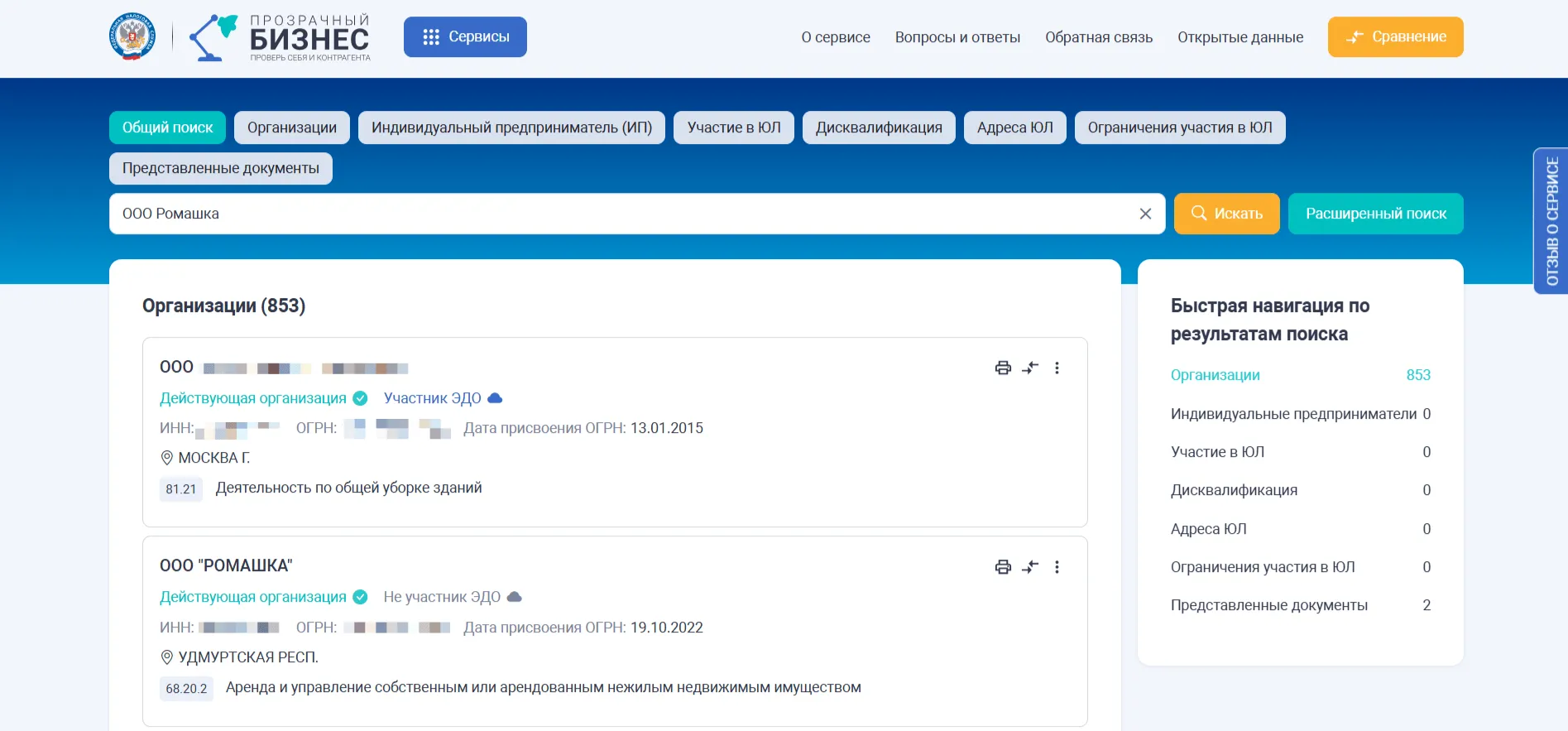Open three-dot menu for ООО "РОМАШКА"
1568x731 pixels.
(1057, 567)
